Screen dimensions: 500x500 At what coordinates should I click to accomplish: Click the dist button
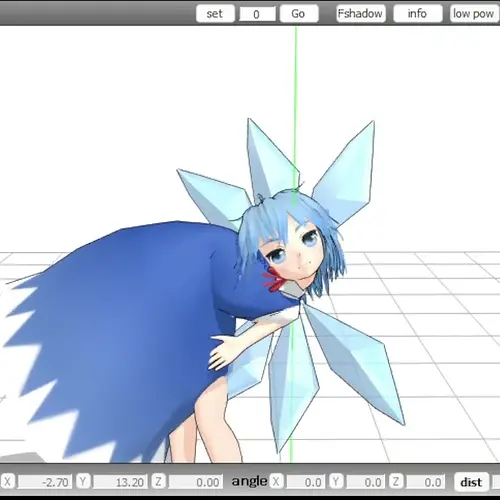[471, 482]
